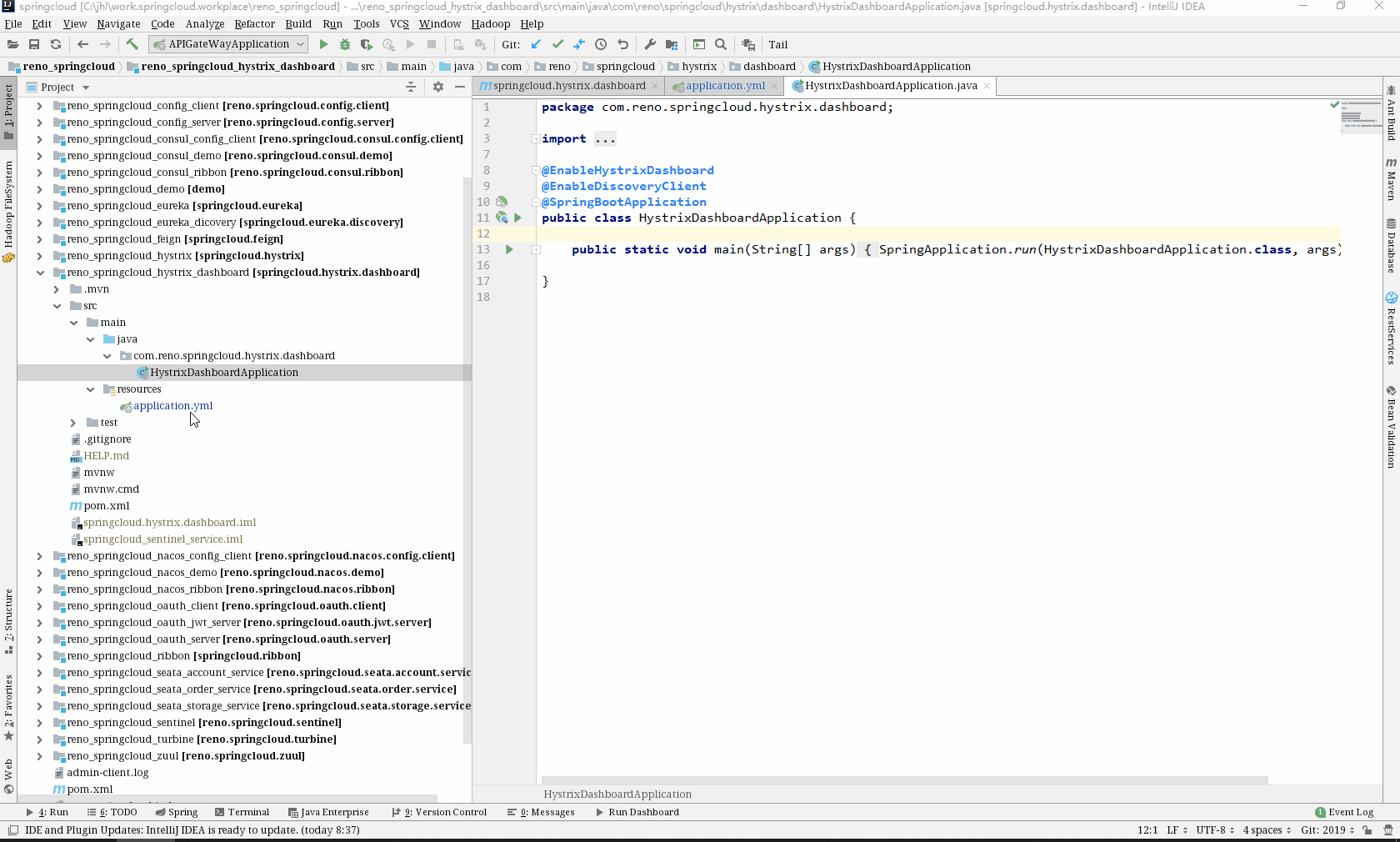
Task: Start a Debug session
Action: coord(345,44)
